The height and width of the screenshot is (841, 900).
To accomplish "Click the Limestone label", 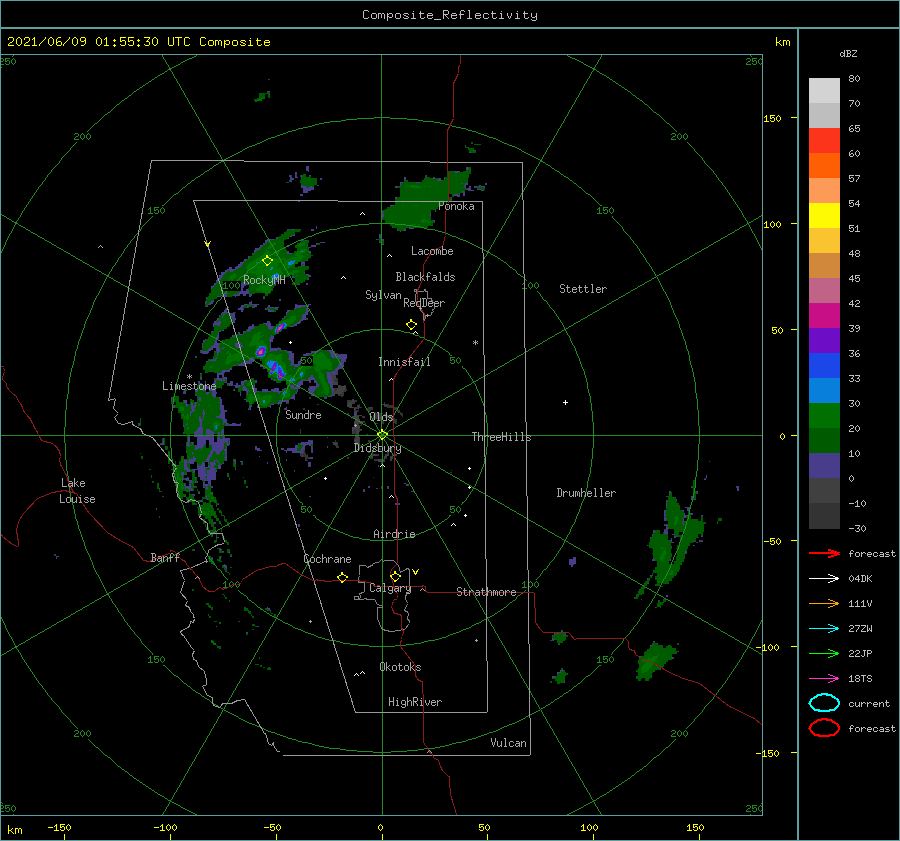I will click(189, 386).
